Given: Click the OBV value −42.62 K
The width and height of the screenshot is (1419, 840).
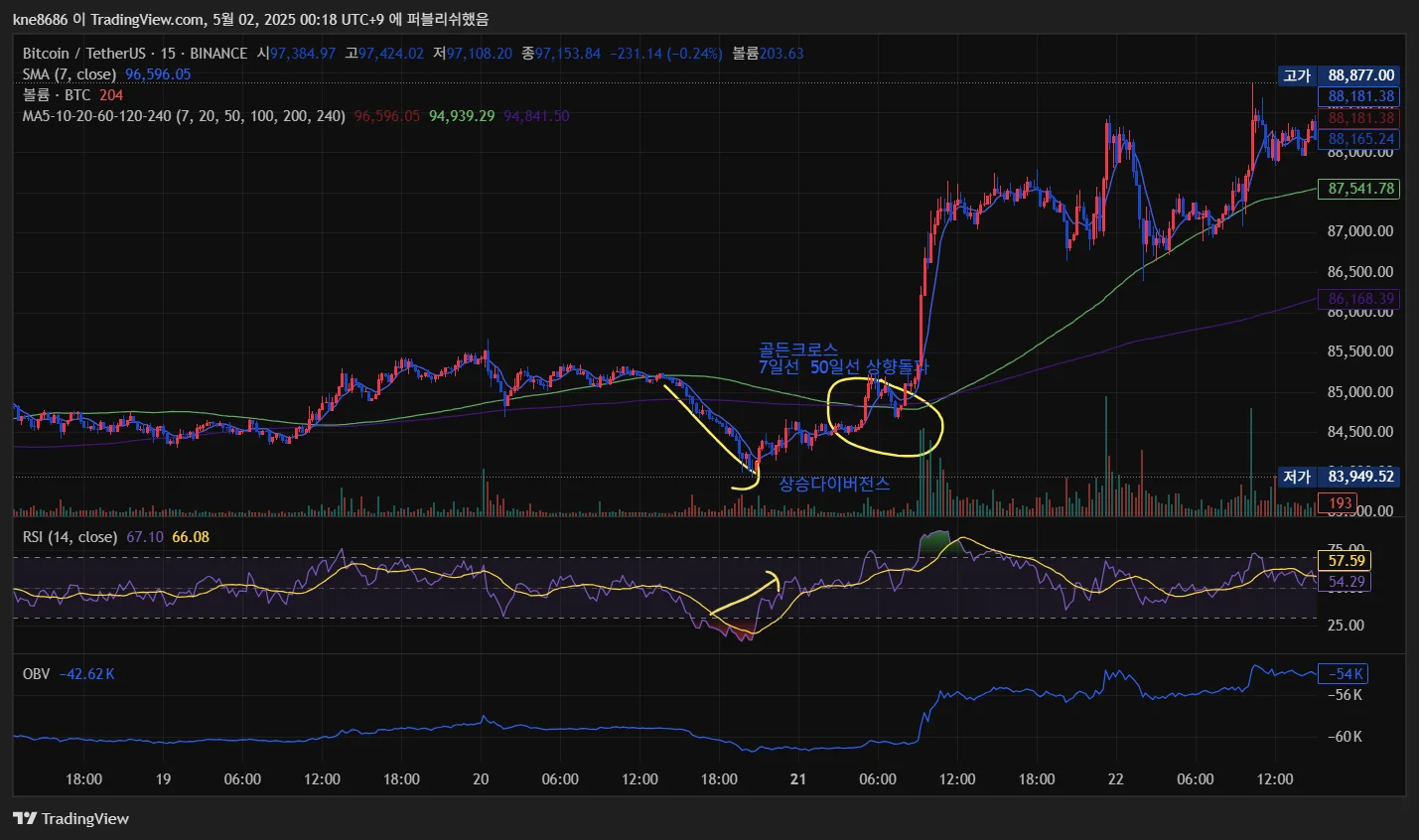Looking at the screenshot, I should [87, 674].
